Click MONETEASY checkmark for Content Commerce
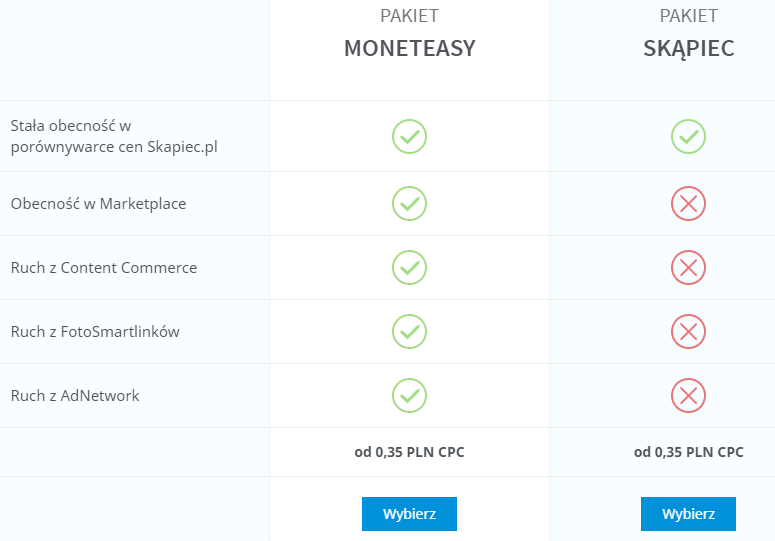The width and height of the screenshot is (775, 541). 409,267
